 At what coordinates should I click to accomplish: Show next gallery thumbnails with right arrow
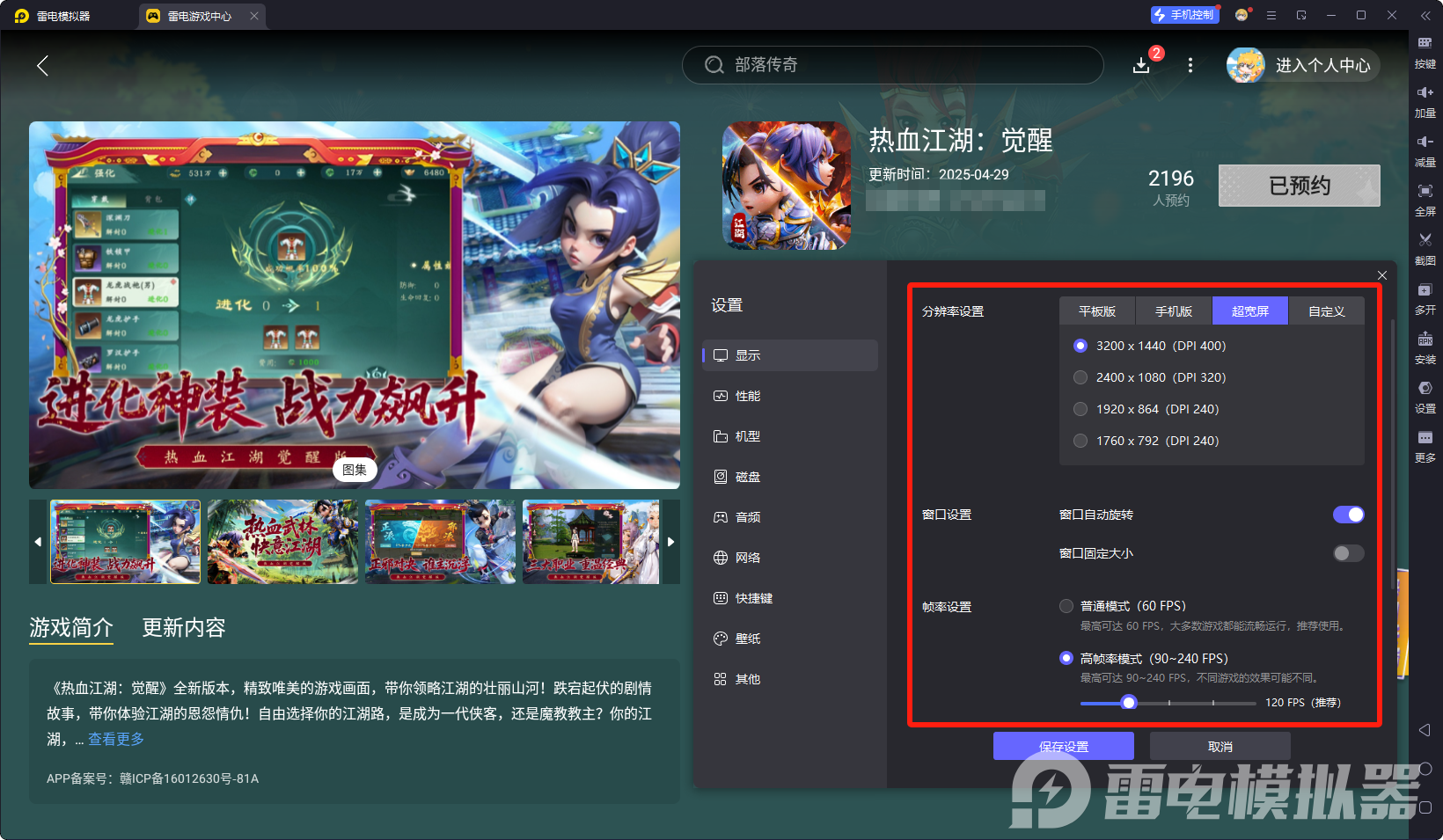click(670, 542)
